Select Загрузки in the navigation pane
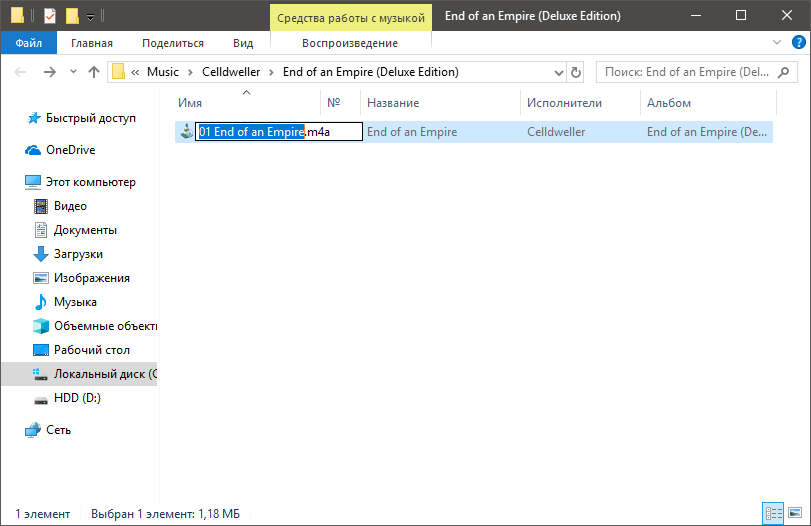811x526 pixels. 78,254
